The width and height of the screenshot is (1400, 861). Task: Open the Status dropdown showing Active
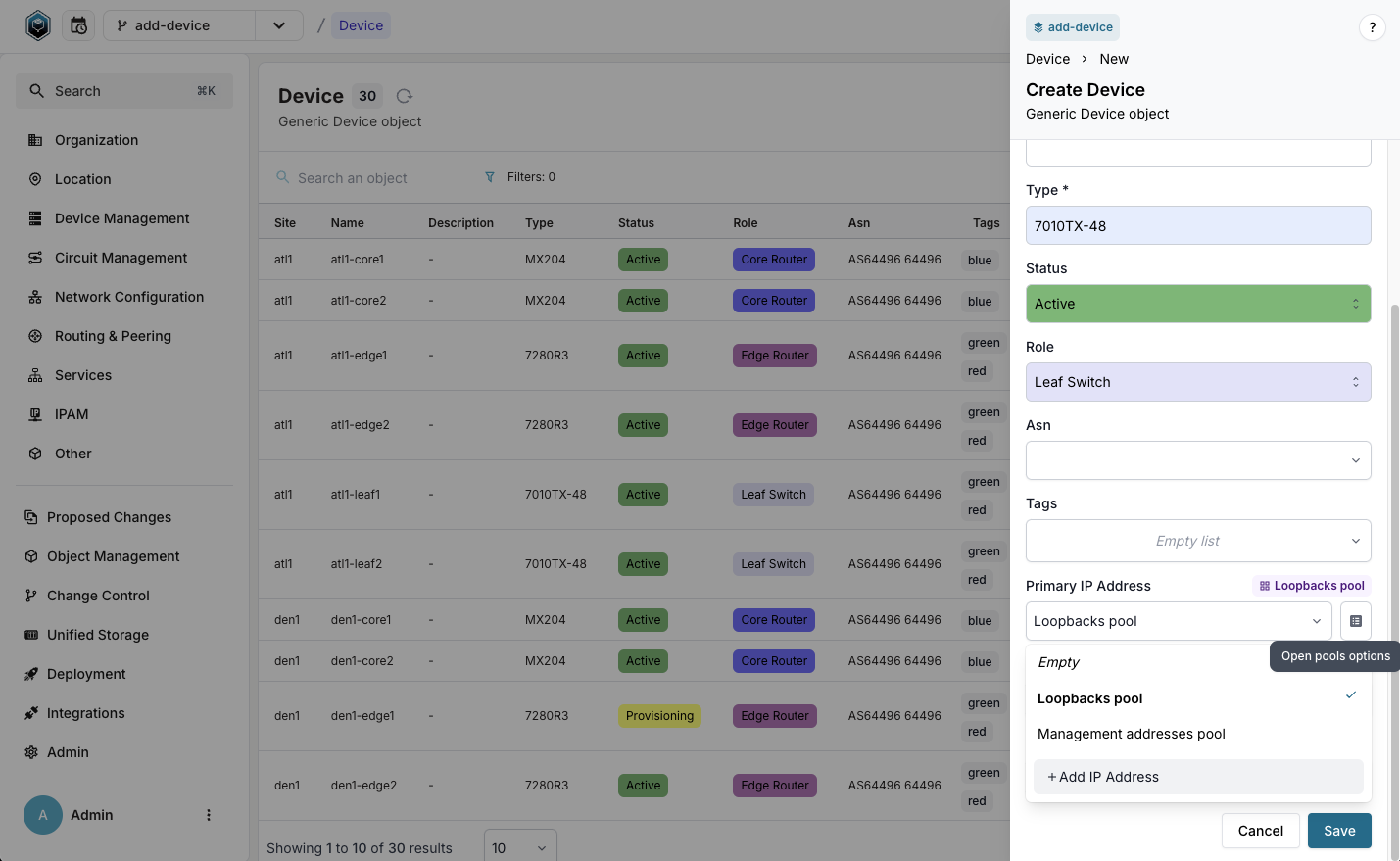(1197, 304)
